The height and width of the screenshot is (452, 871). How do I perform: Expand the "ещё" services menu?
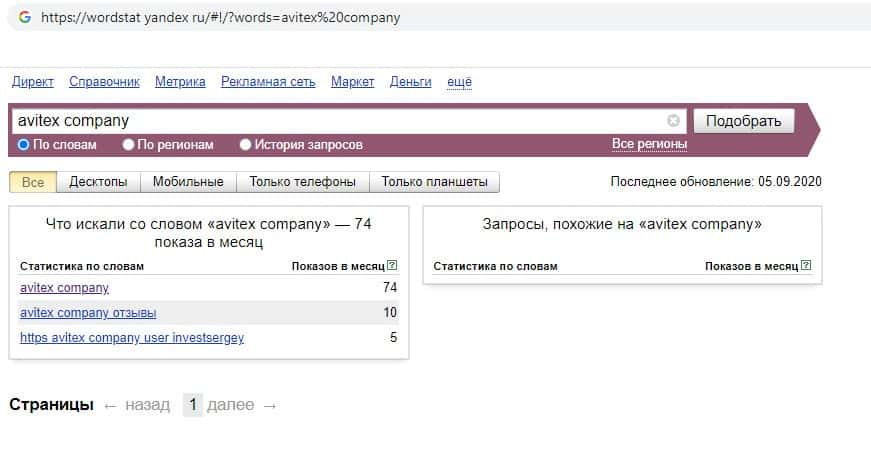coord(459,82)
